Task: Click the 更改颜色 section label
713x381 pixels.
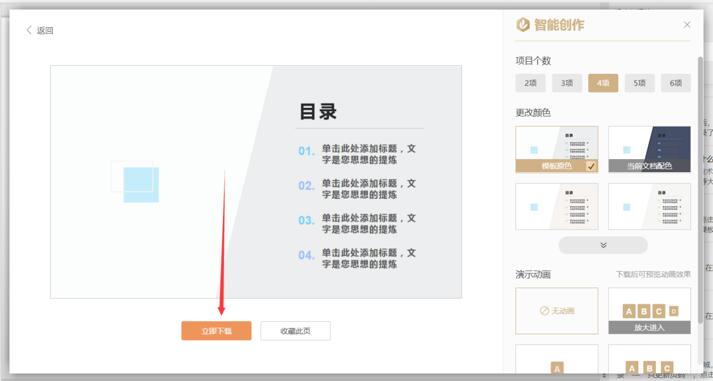Action: 533,112
